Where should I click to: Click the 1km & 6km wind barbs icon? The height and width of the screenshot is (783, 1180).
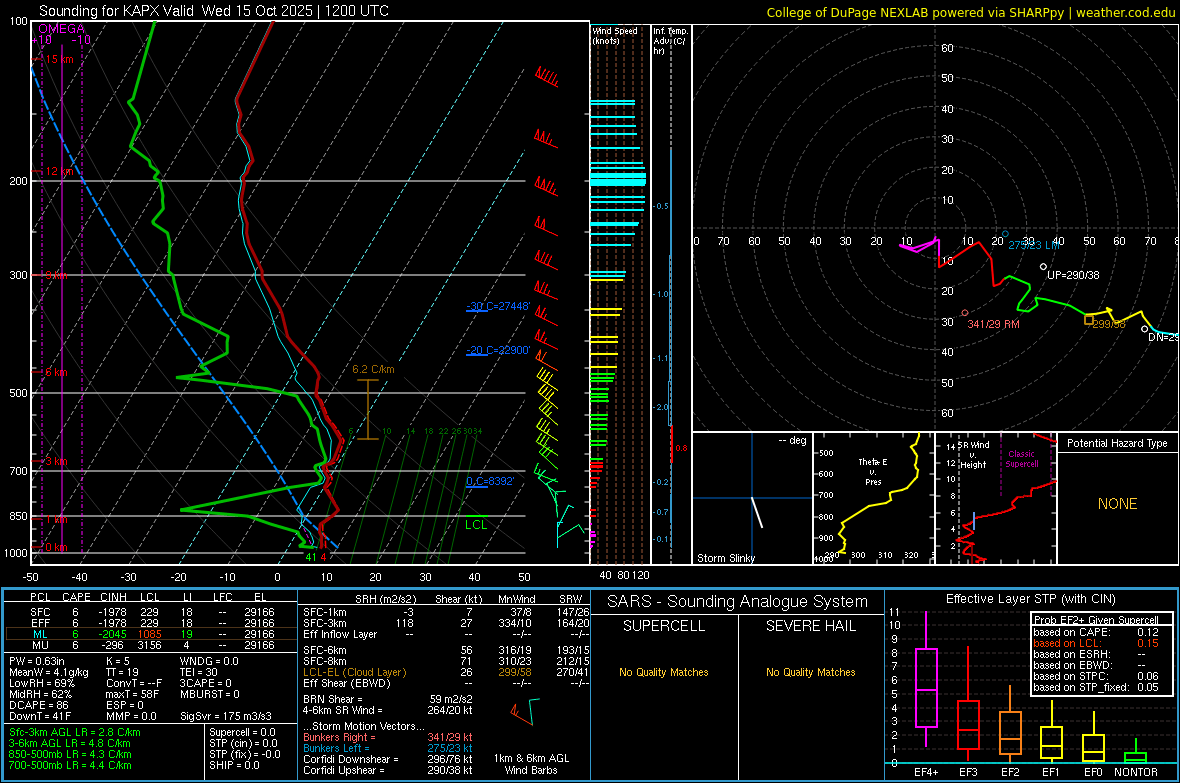525,712
